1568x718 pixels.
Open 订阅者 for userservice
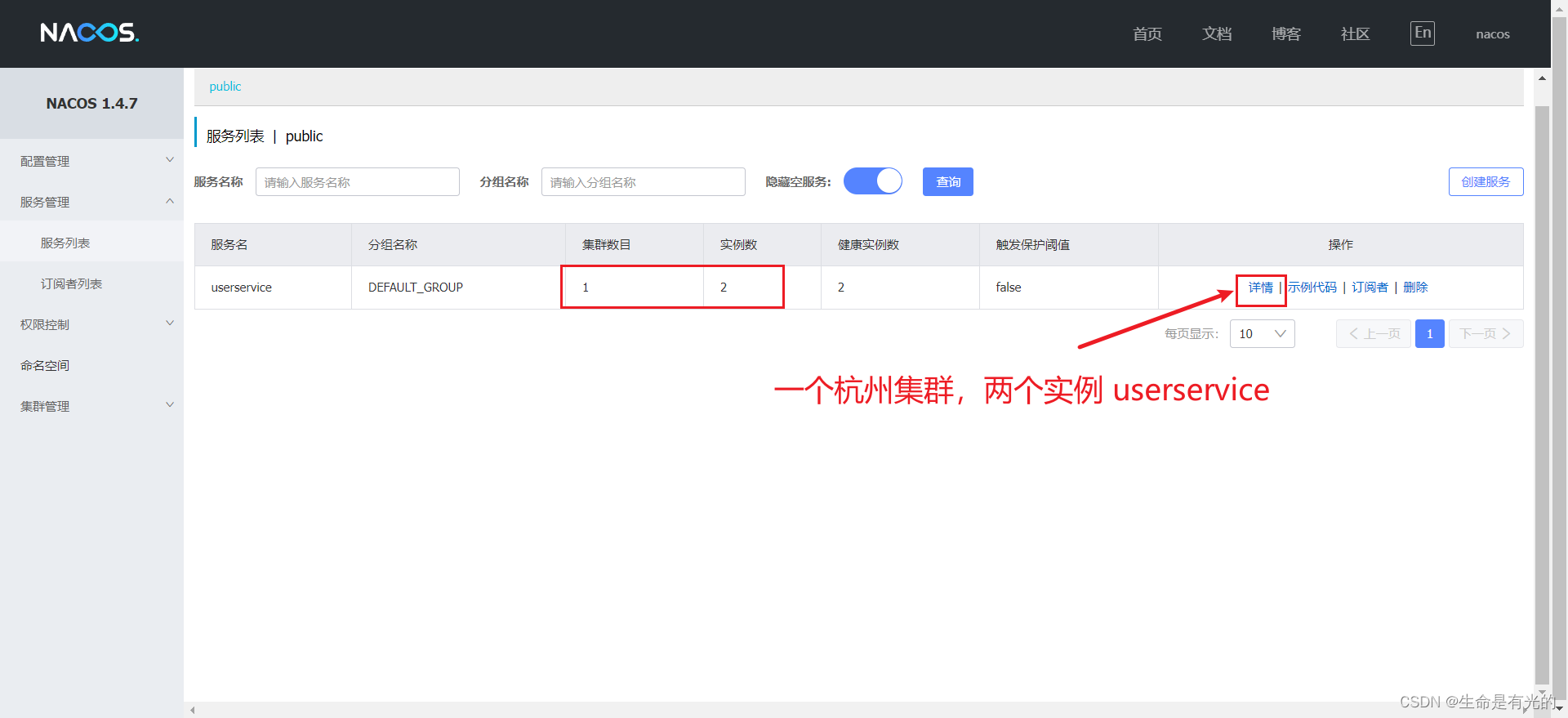coord(1370,288)
